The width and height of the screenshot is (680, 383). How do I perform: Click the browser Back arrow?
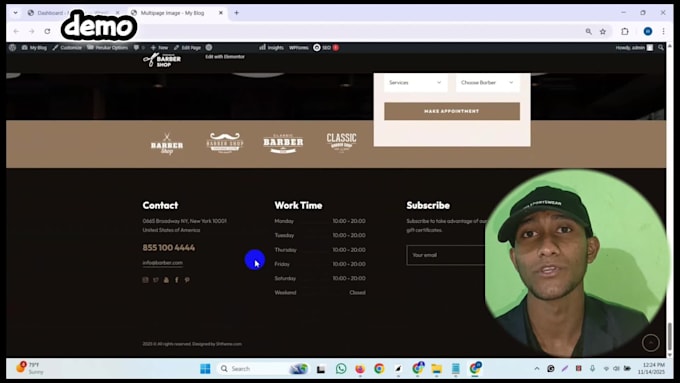(16, 31)
